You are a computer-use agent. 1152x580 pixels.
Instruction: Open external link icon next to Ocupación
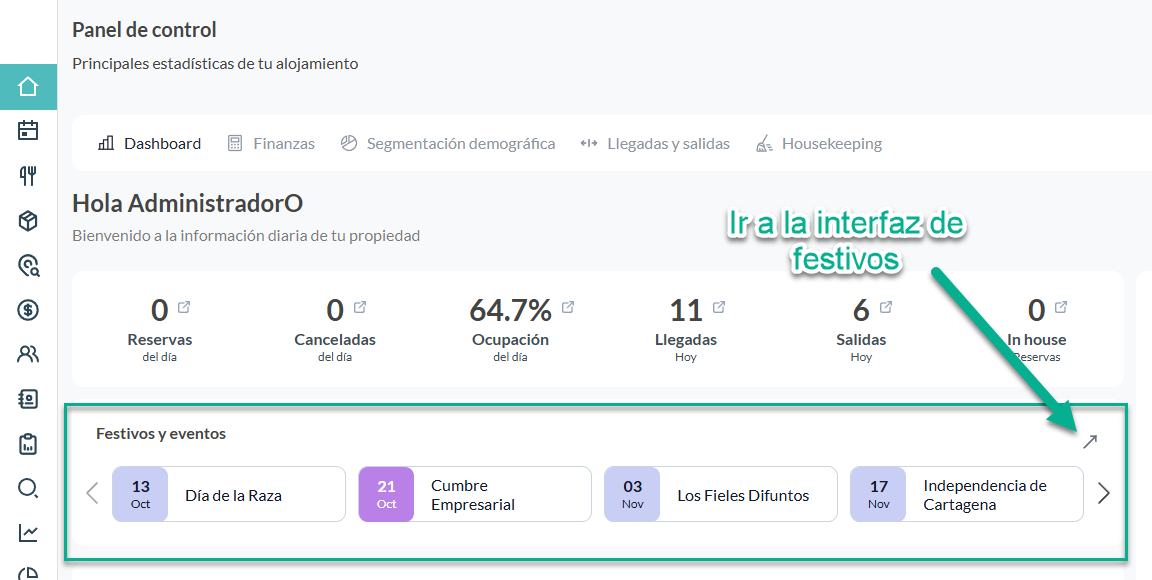(568, 307)
